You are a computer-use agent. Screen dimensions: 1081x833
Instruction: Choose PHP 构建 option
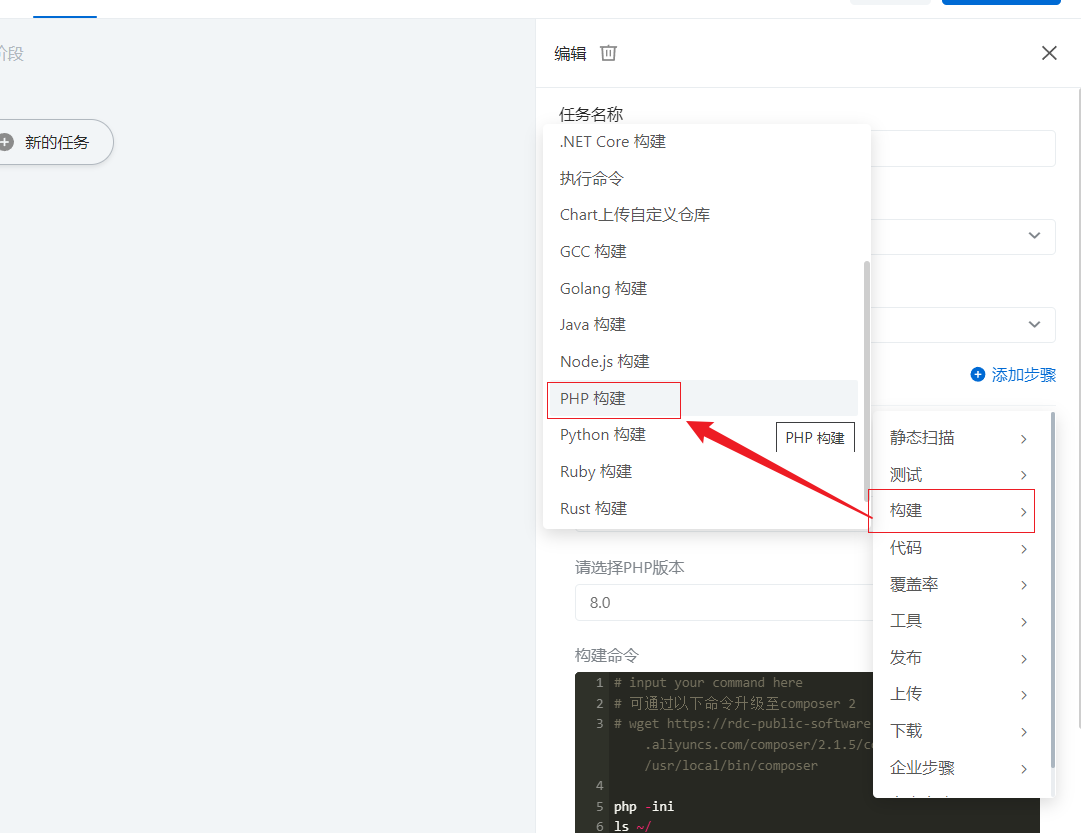[702, 399]
